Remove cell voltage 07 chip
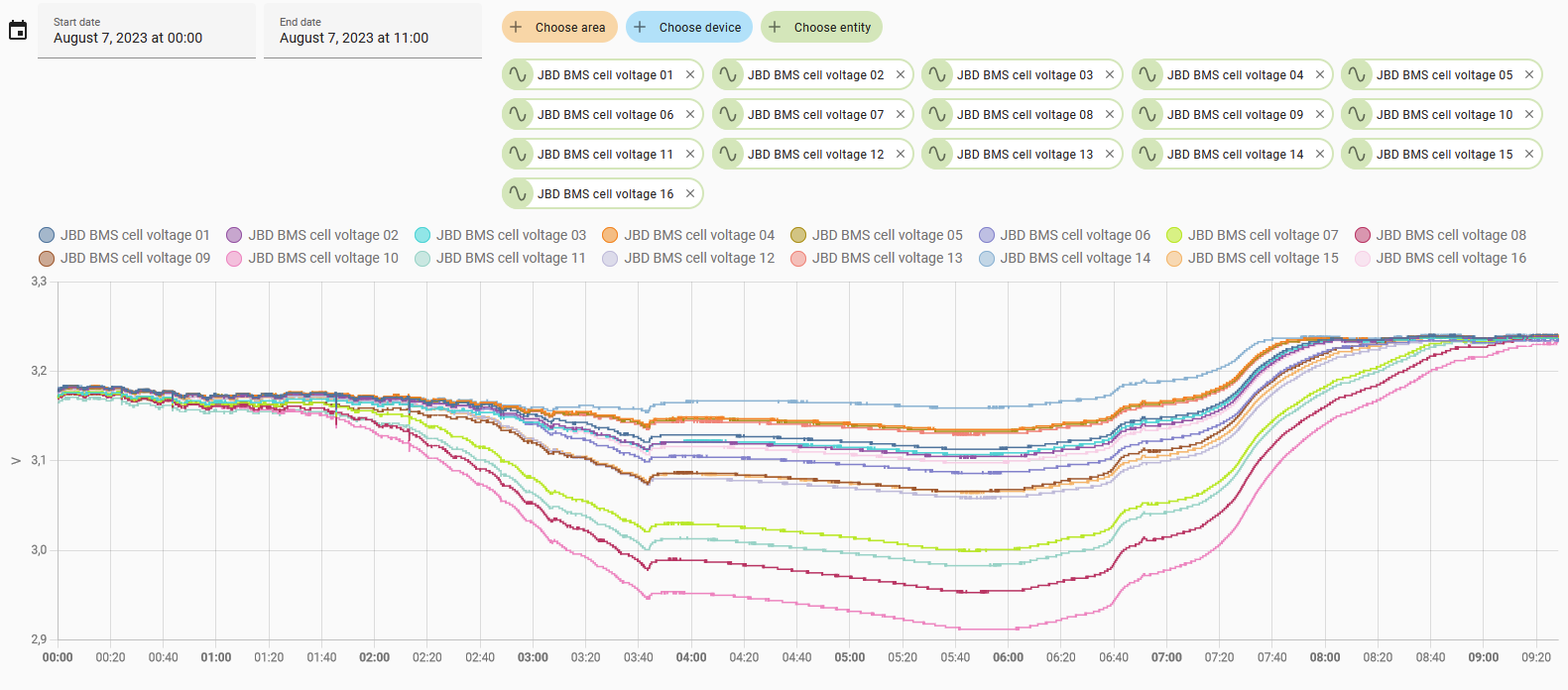 coord(901,114)
